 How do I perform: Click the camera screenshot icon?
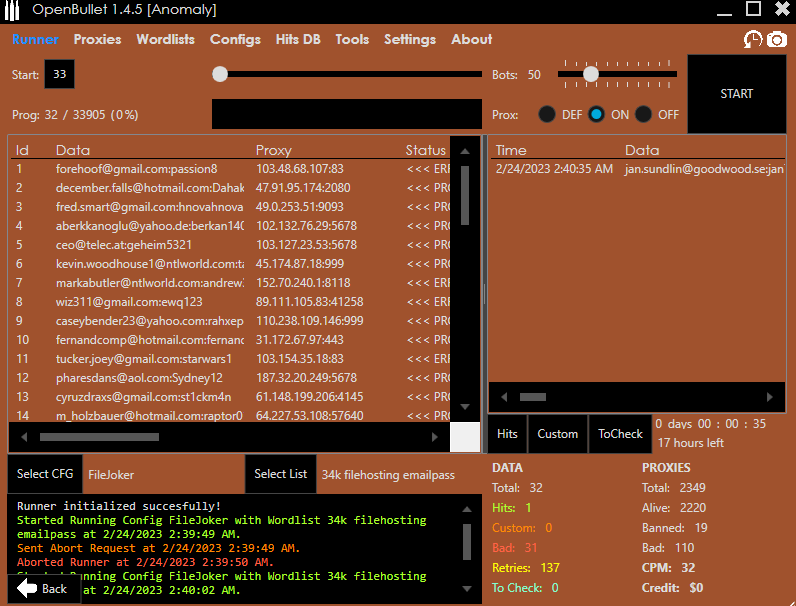pyautogui.click(x=777, y=40)
